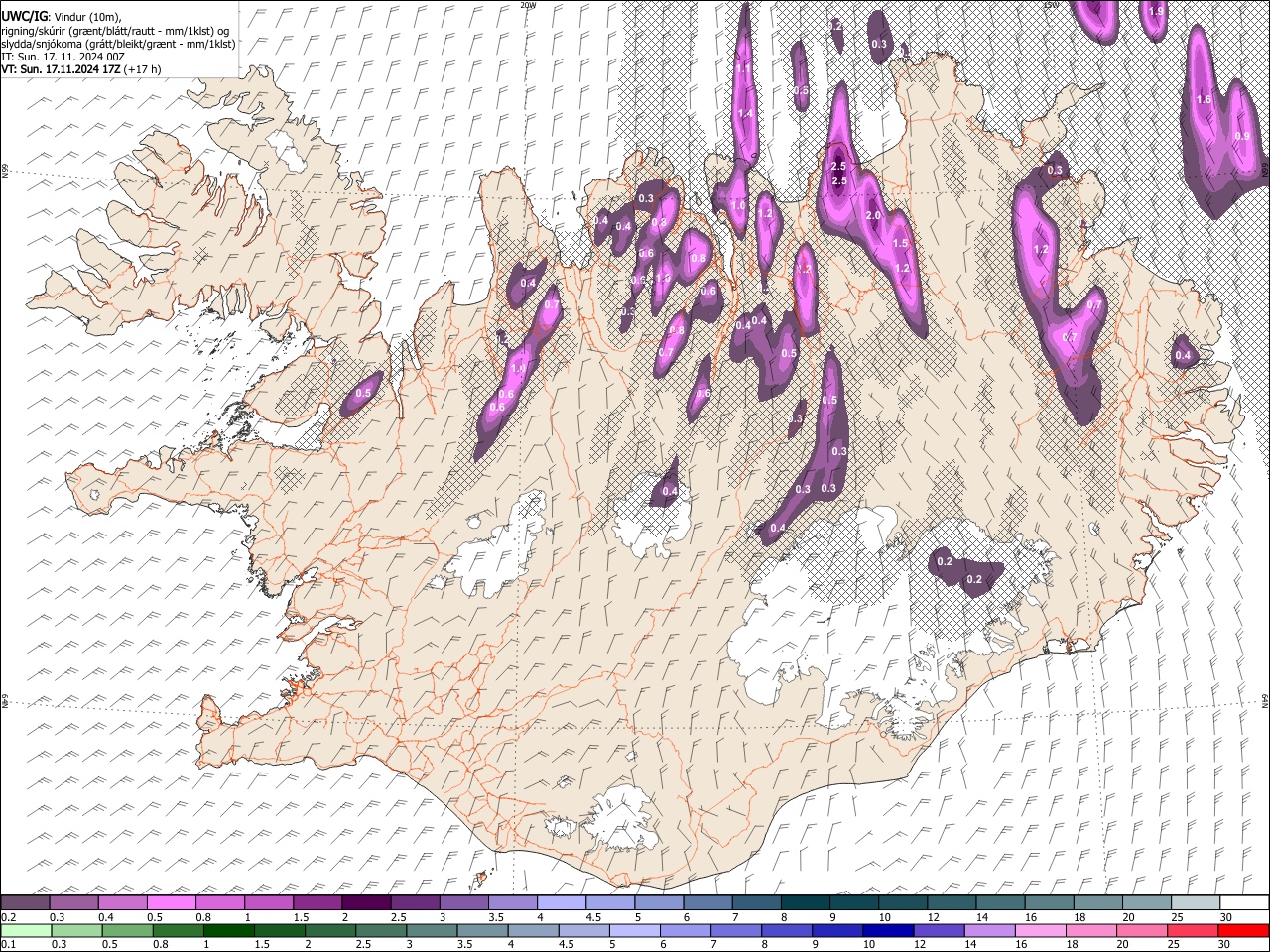
Task: Select the bright pink swatch between 0.5 and 0.8
Action: click(x=171, y=903)
